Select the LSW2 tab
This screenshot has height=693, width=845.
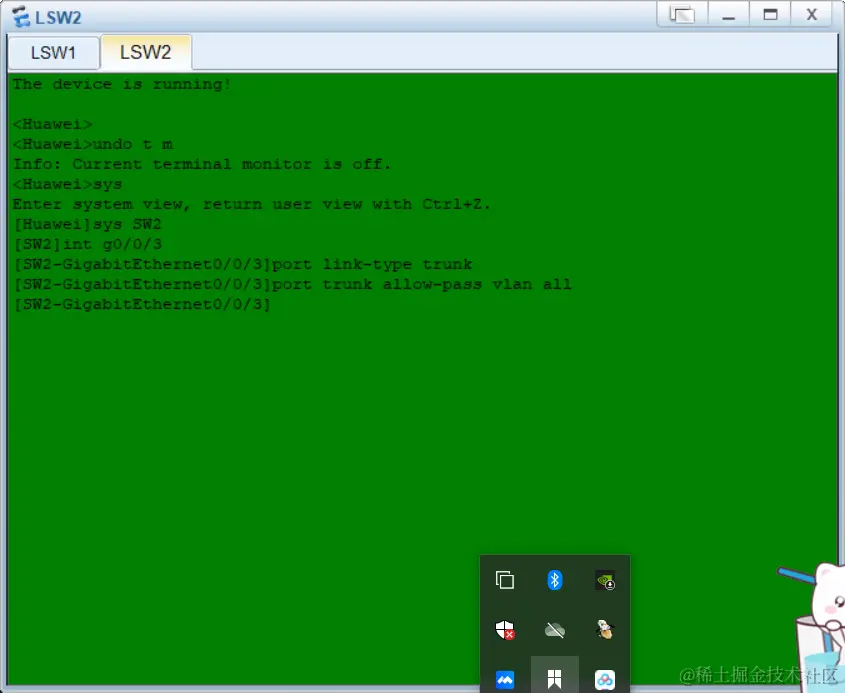click(146, 52)
